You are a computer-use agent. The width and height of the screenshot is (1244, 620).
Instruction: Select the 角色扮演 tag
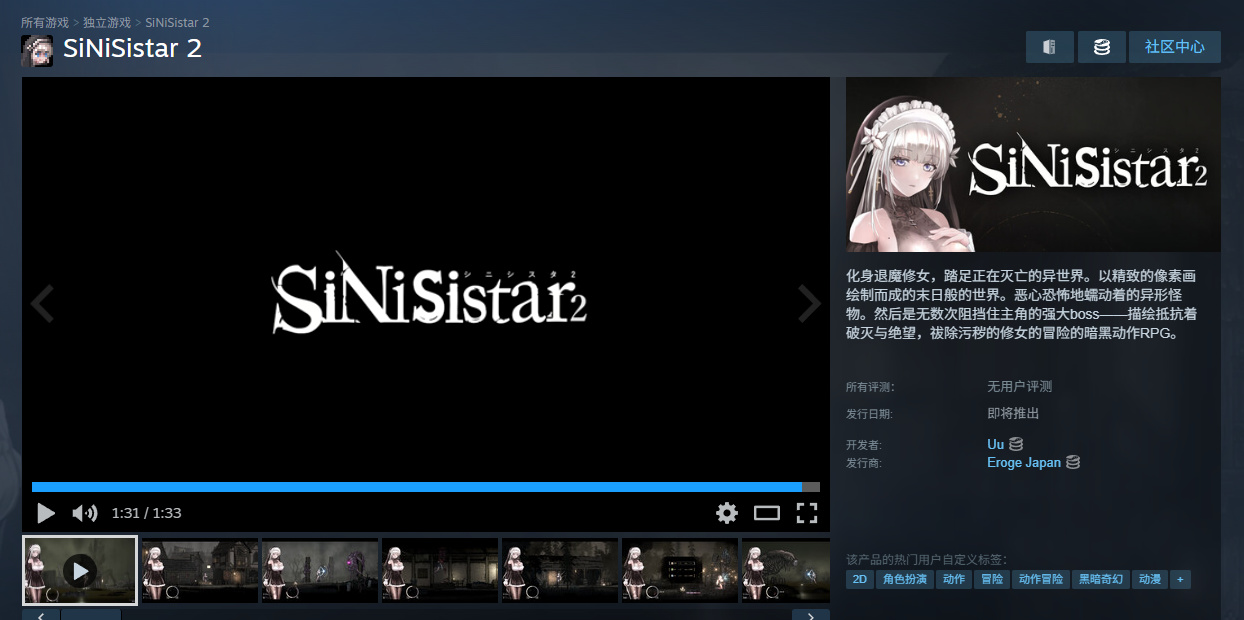905,579
